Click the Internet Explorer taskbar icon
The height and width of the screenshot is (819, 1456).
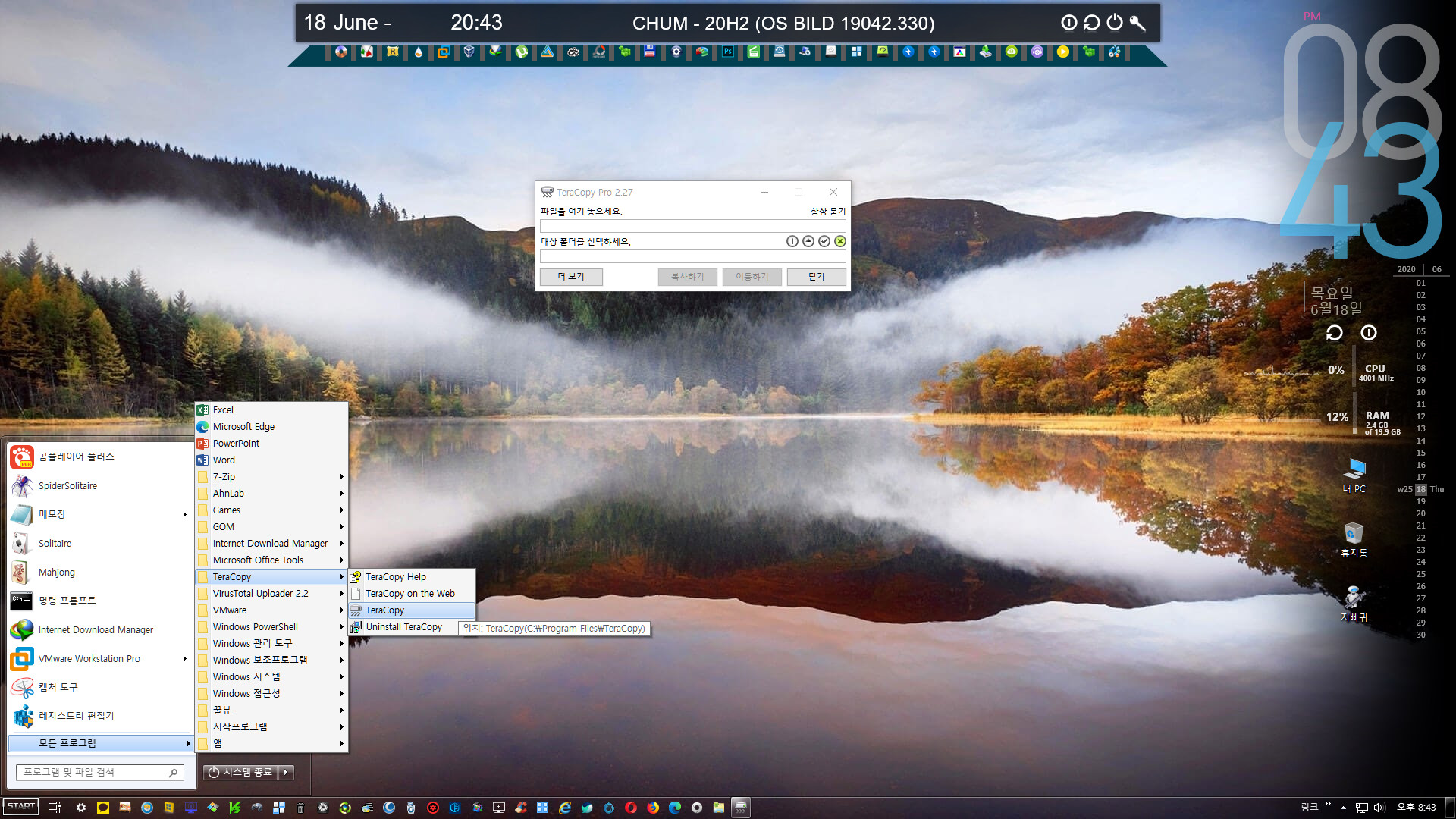[x=565, y=808]
